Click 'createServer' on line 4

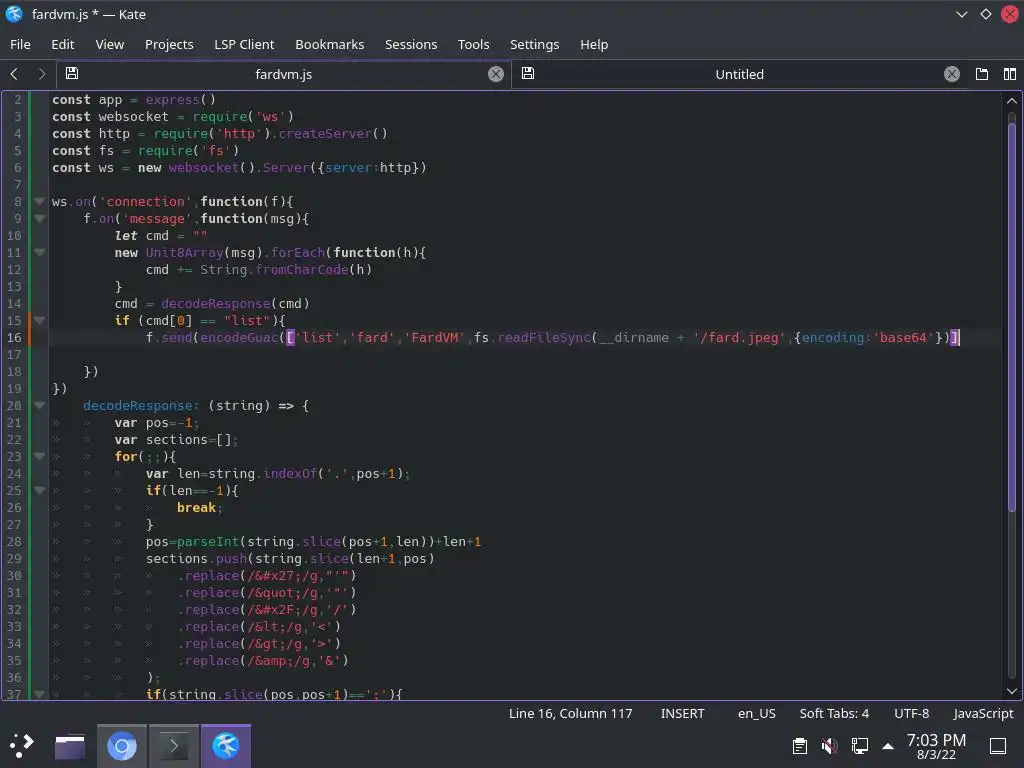325,134
